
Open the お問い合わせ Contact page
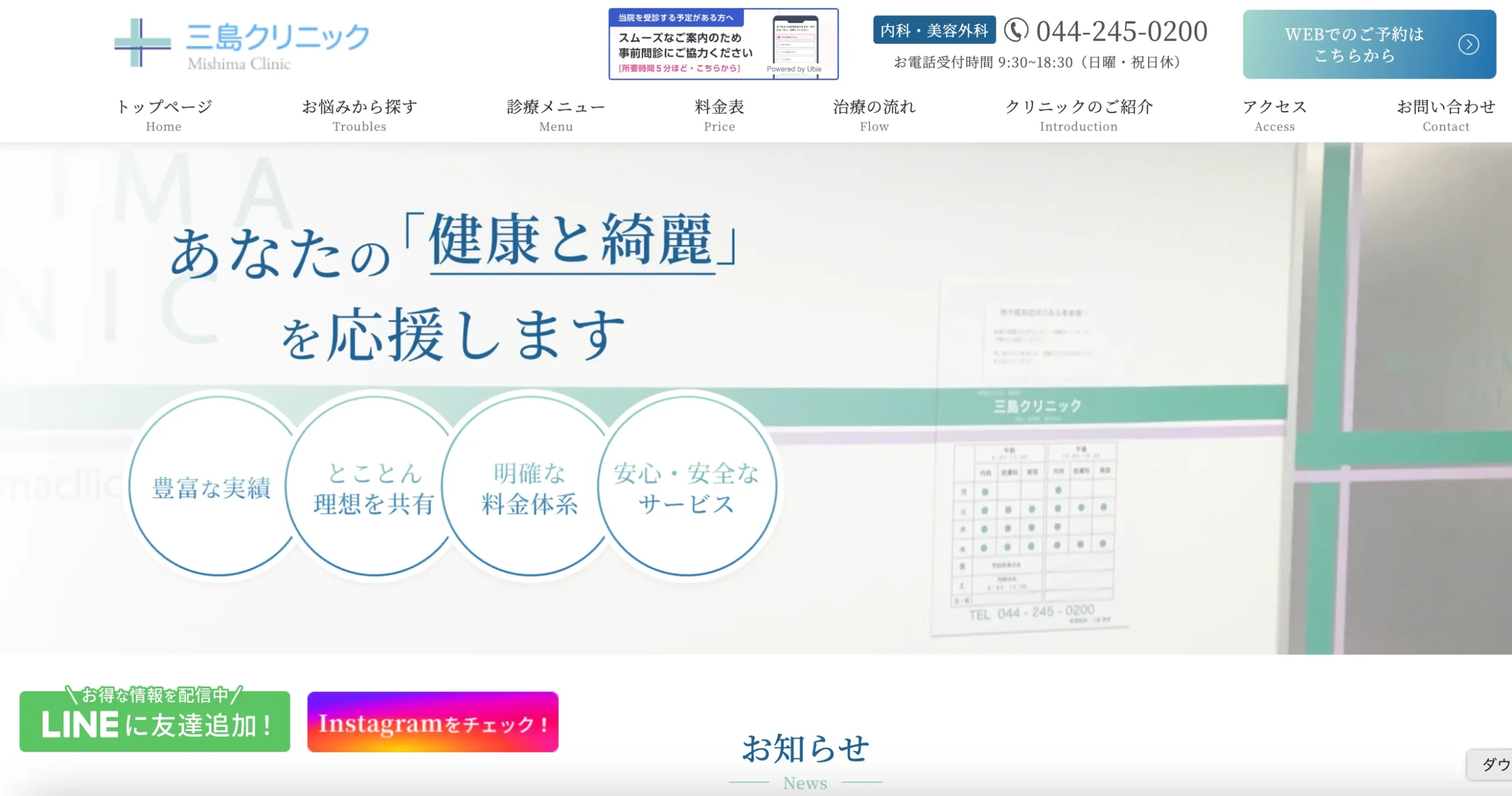pyautogui.click(x=1445, y=115)
